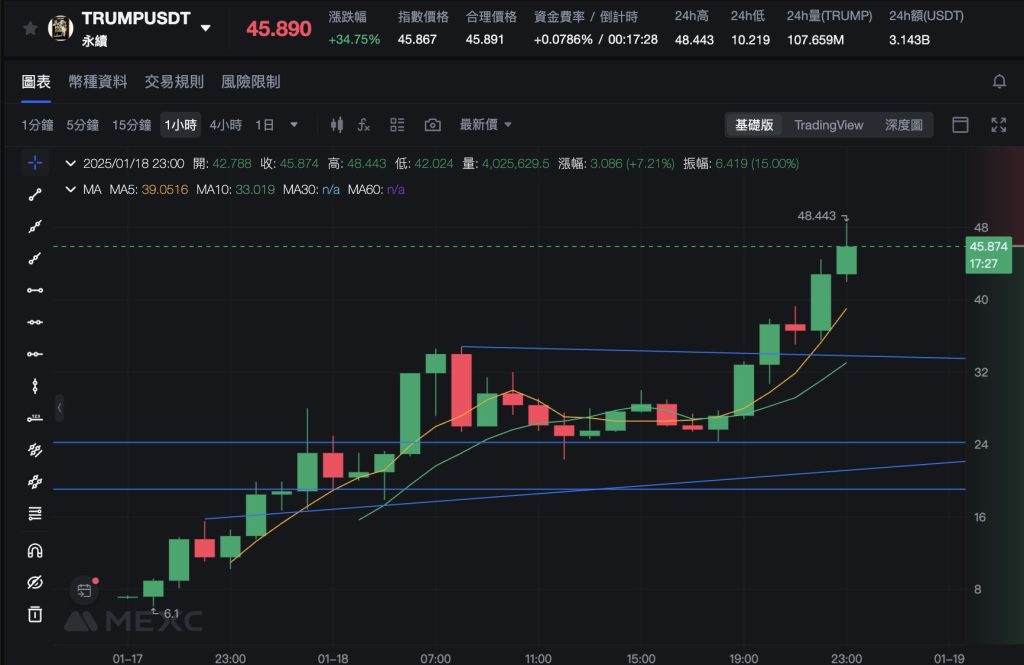Select the vertical line drawing tool
The width and height of the screenshot is (1024, 665).
(x=35, y=386)
